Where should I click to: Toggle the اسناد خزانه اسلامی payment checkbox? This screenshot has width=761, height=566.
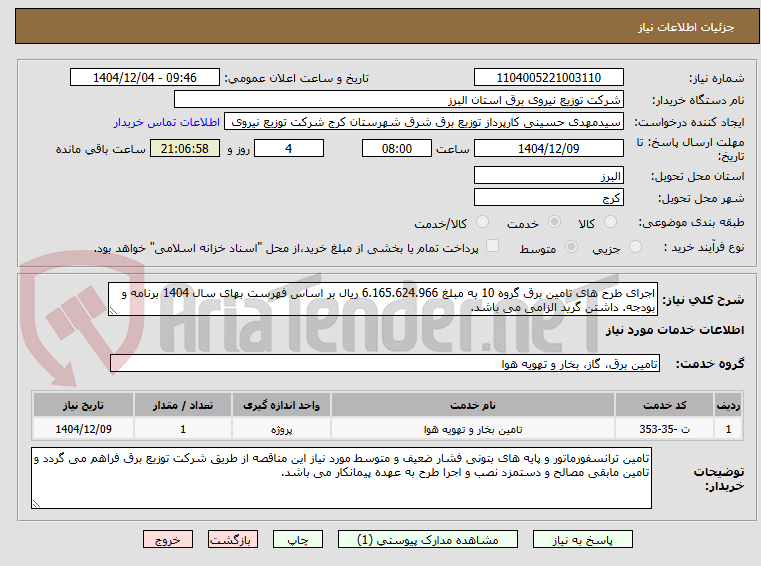point(493,246)
